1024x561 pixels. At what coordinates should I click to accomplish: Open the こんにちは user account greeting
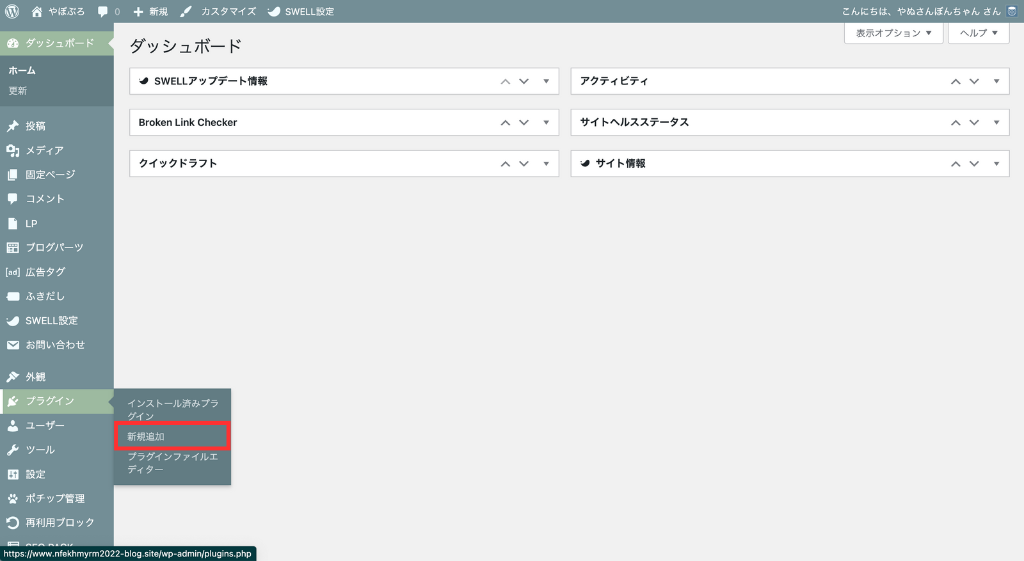(921, 12)
